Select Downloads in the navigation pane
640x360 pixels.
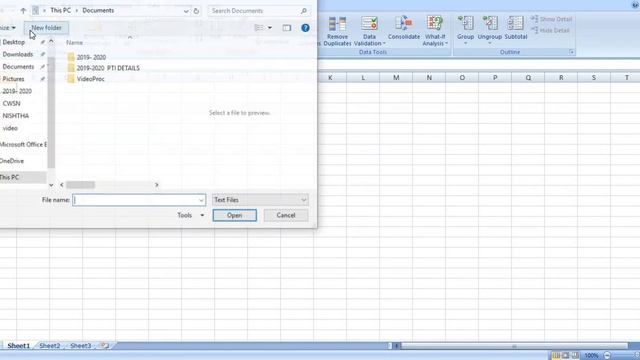coord(18,54)
